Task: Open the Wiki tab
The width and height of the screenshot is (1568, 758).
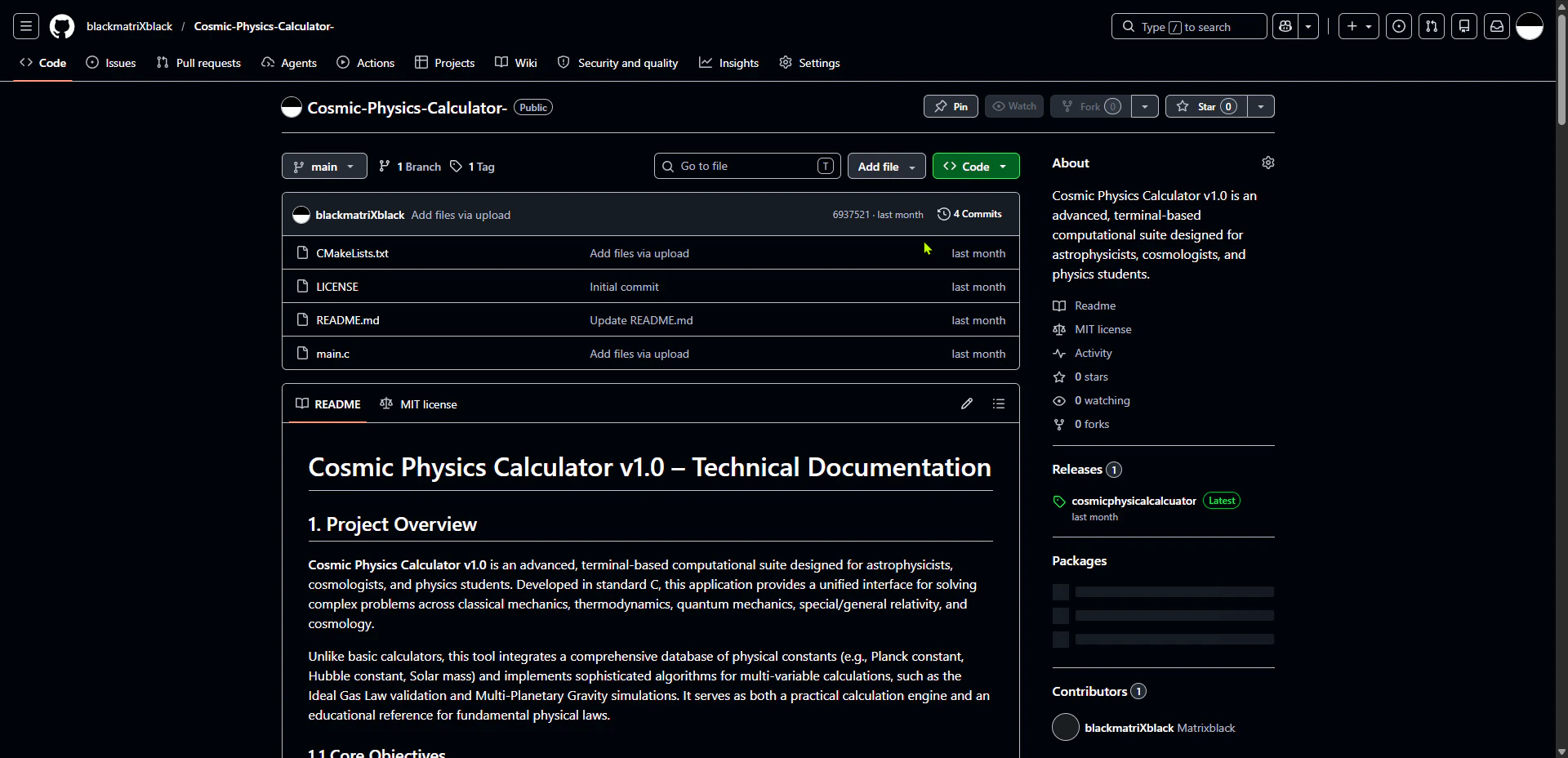Action: click(x=516, y=63)
